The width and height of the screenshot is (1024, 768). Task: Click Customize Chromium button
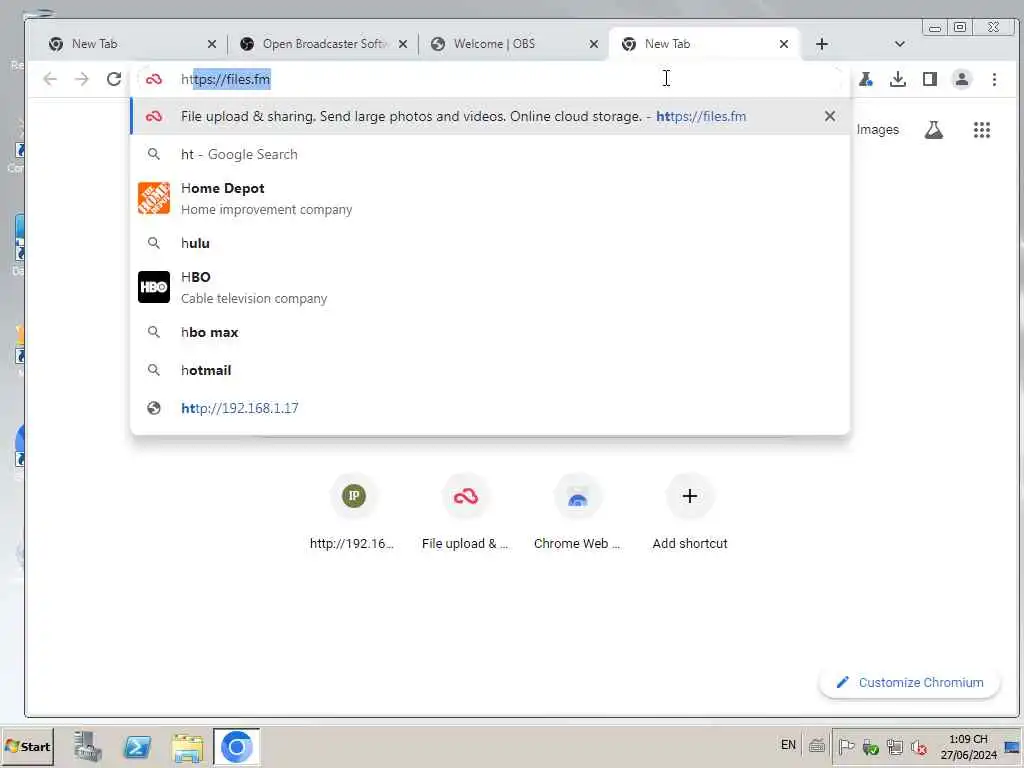point(909,682)
